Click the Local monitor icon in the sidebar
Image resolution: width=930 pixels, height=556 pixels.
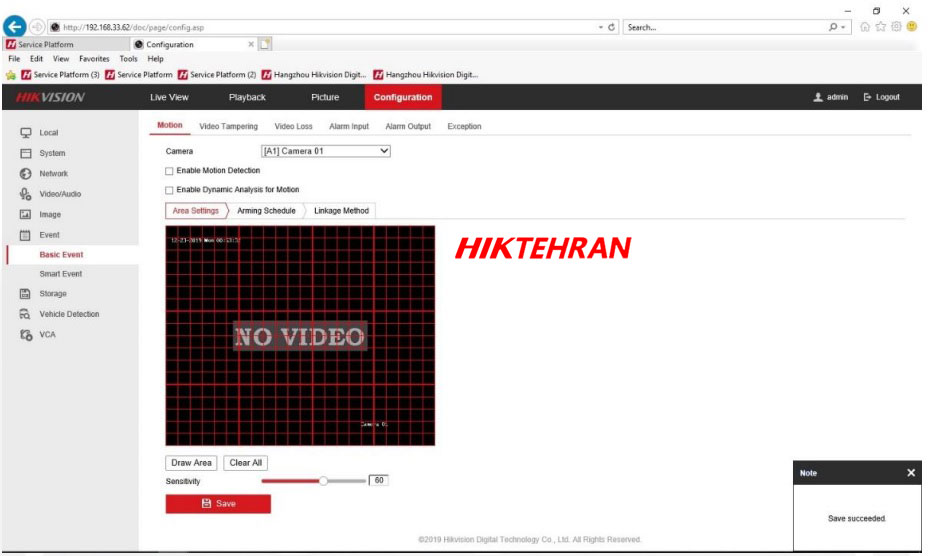point(26,133)
